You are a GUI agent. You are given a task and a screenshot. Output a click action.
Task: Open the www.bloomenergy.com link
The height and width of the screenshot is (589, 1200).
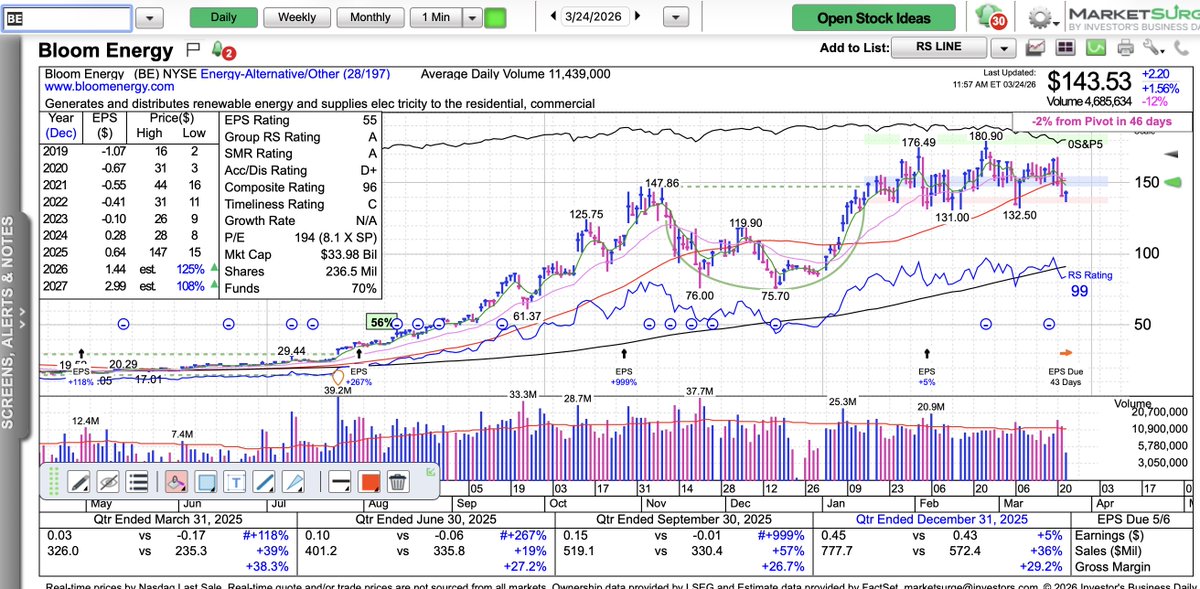coord(110,87)
